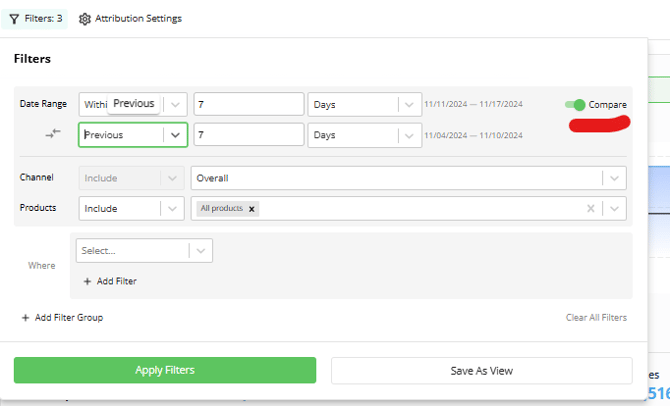Image resolution: width=670 pixels, height=406 pixels.
Task: Expand the Products list chevron arrow
Action: click(614, 208)
